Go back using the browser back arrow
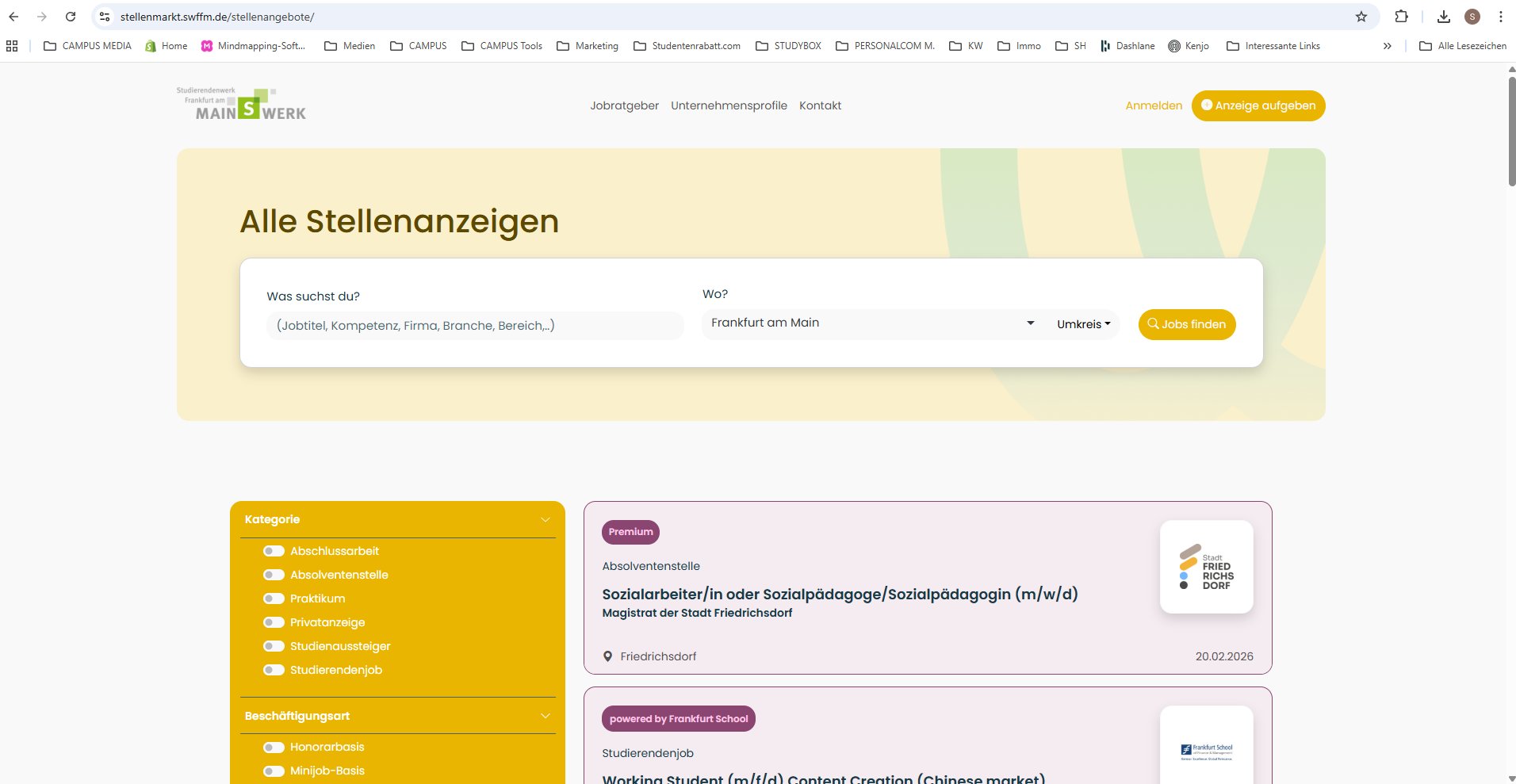The image size is (1516, 784). pyautogui.click(x=13, y=17)
